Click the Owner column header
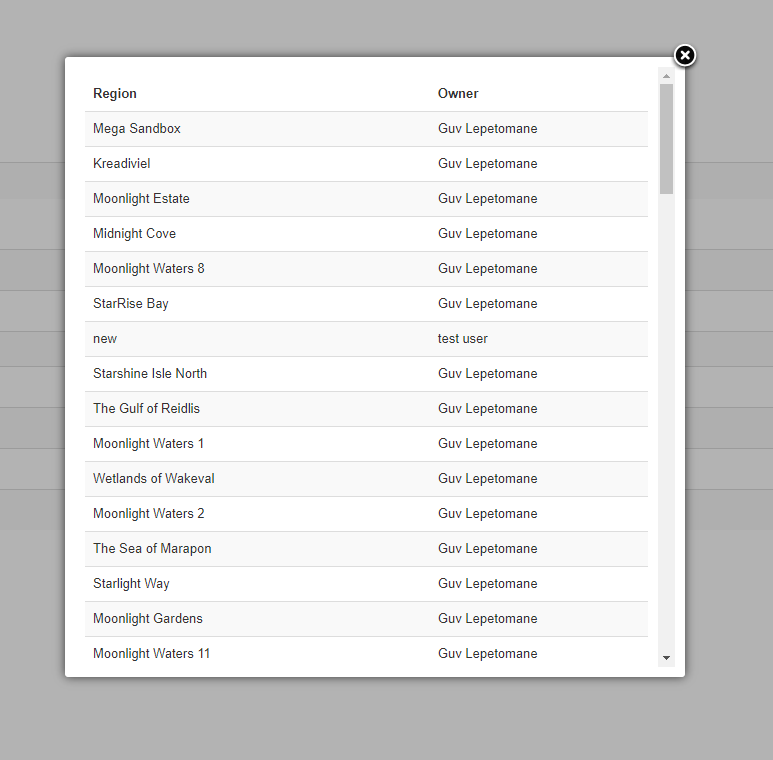Viewport: 773px width, 760px height. (x=458, y=94)
